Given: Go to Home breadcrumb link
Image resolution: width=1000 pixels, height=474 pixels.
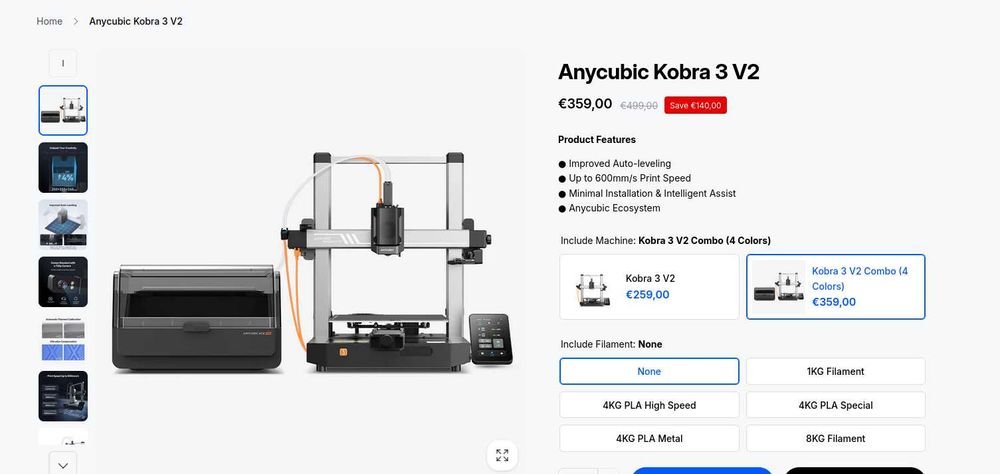Looking at the screenshot, I should pos(49,21).
